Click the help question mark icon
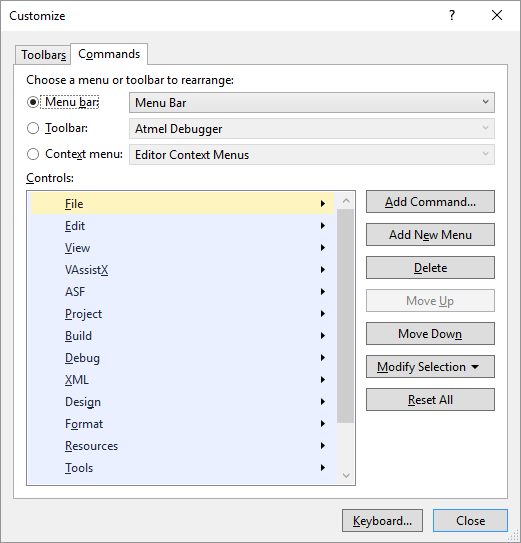521x543 pixels. [x=452, y=15]
